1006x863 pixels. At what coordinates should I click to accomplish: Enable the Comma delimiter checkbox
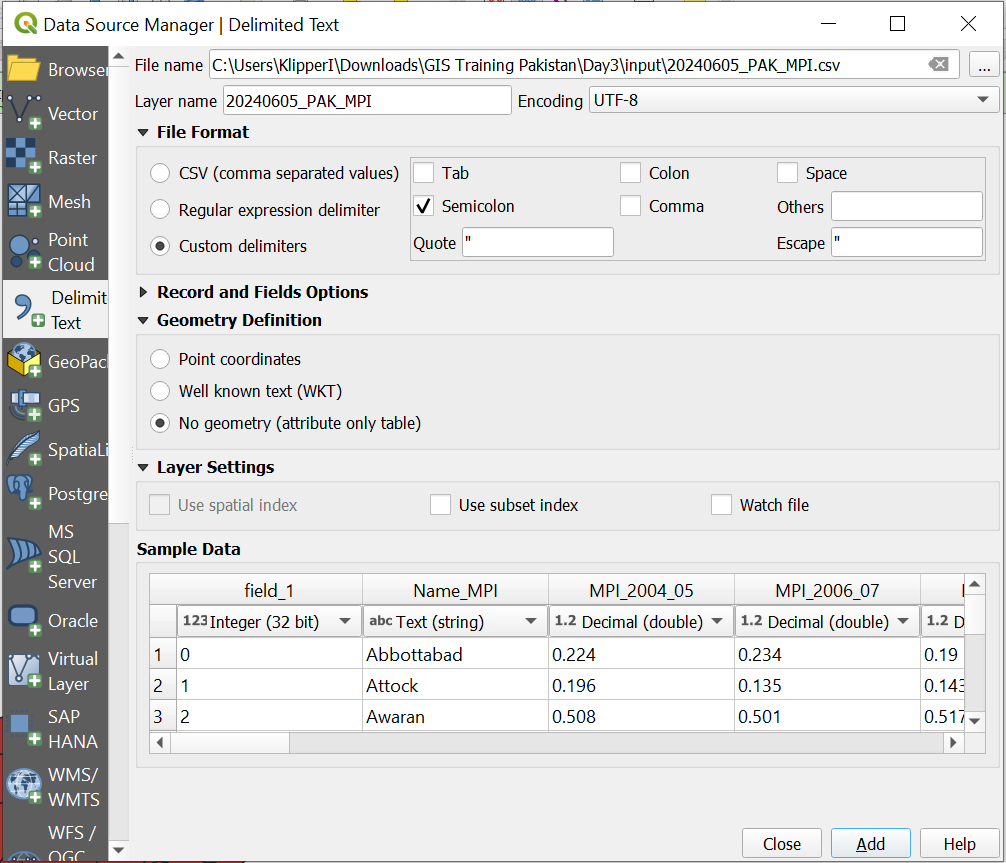click(630, 206)
